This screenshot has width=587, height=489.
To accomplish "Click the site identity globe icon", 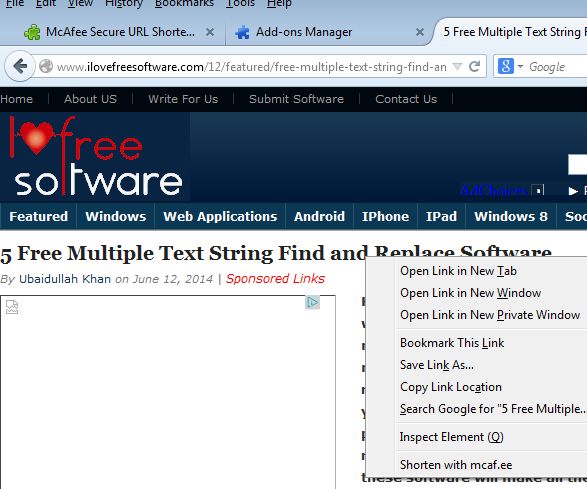I will click(x=46, y=67).
